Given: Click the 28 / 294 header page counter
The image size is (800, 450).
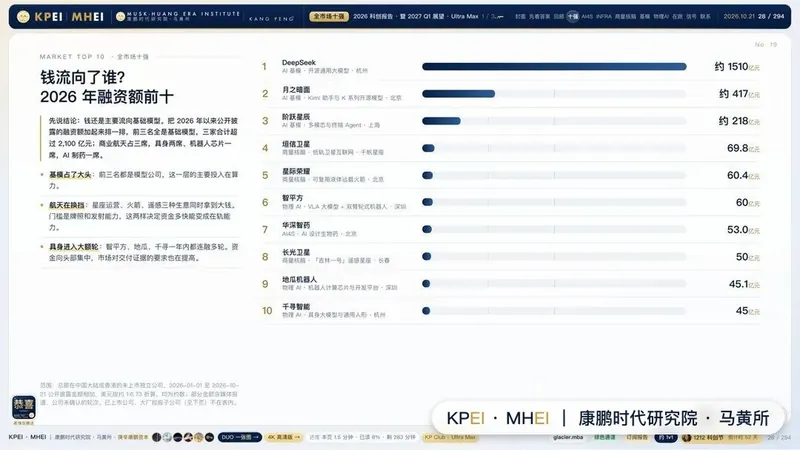Looking at the screenshot, I should click(x=771, y=16).
